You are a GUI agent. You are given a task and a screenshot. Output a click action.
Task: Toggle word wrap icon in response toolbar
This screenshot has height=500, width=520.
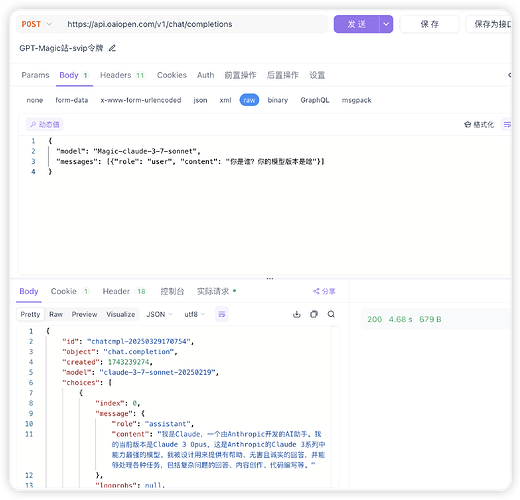pos(222,314)
